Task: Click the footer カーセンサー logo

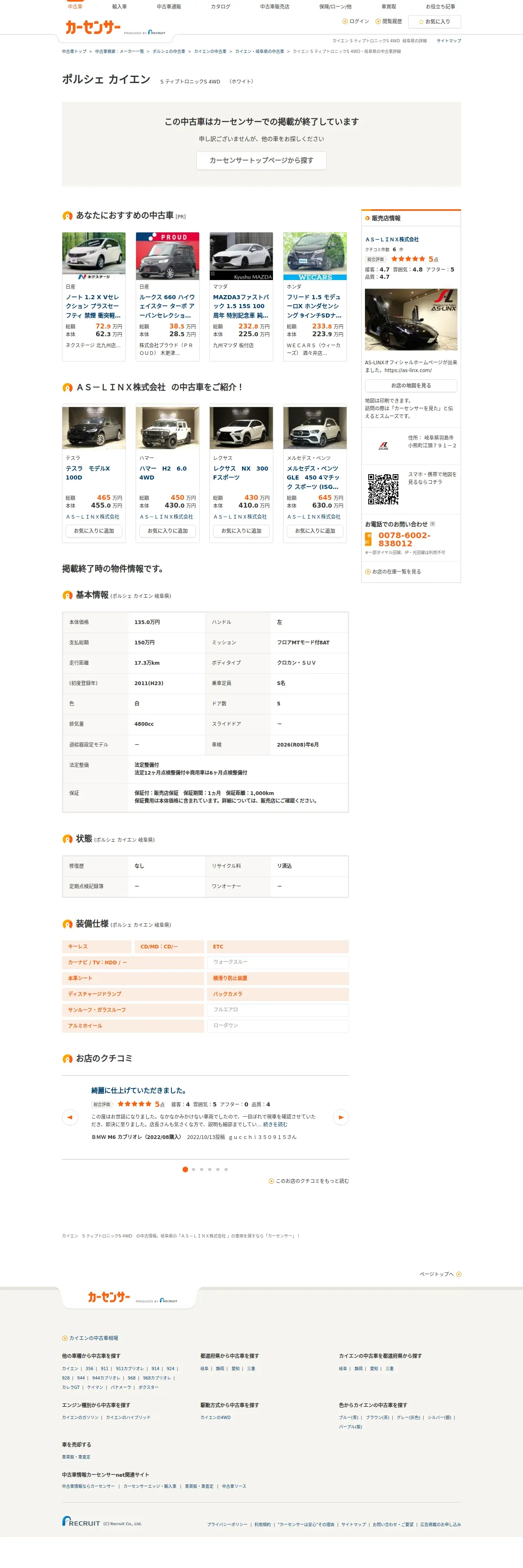Action: [109, 1298]
